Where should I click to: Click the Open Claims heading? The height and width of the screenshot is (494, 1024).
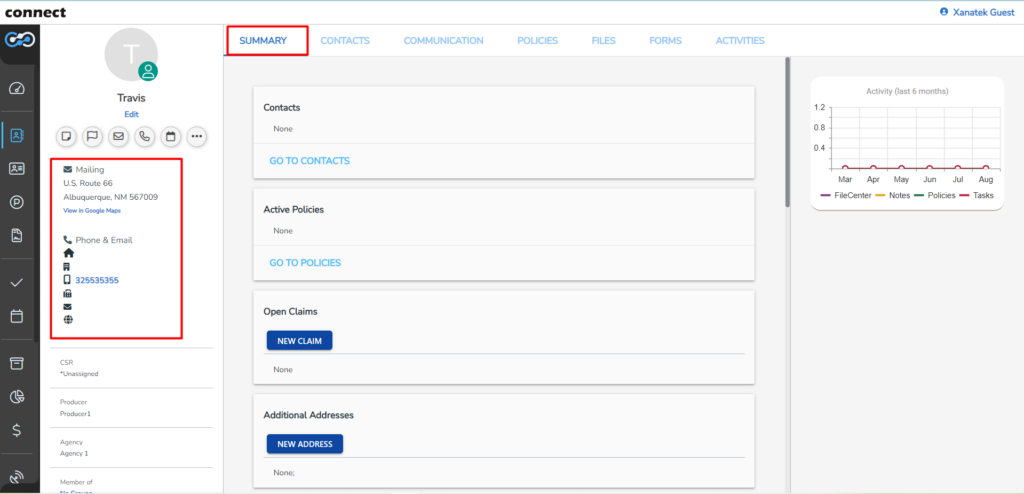click(290, 312)
